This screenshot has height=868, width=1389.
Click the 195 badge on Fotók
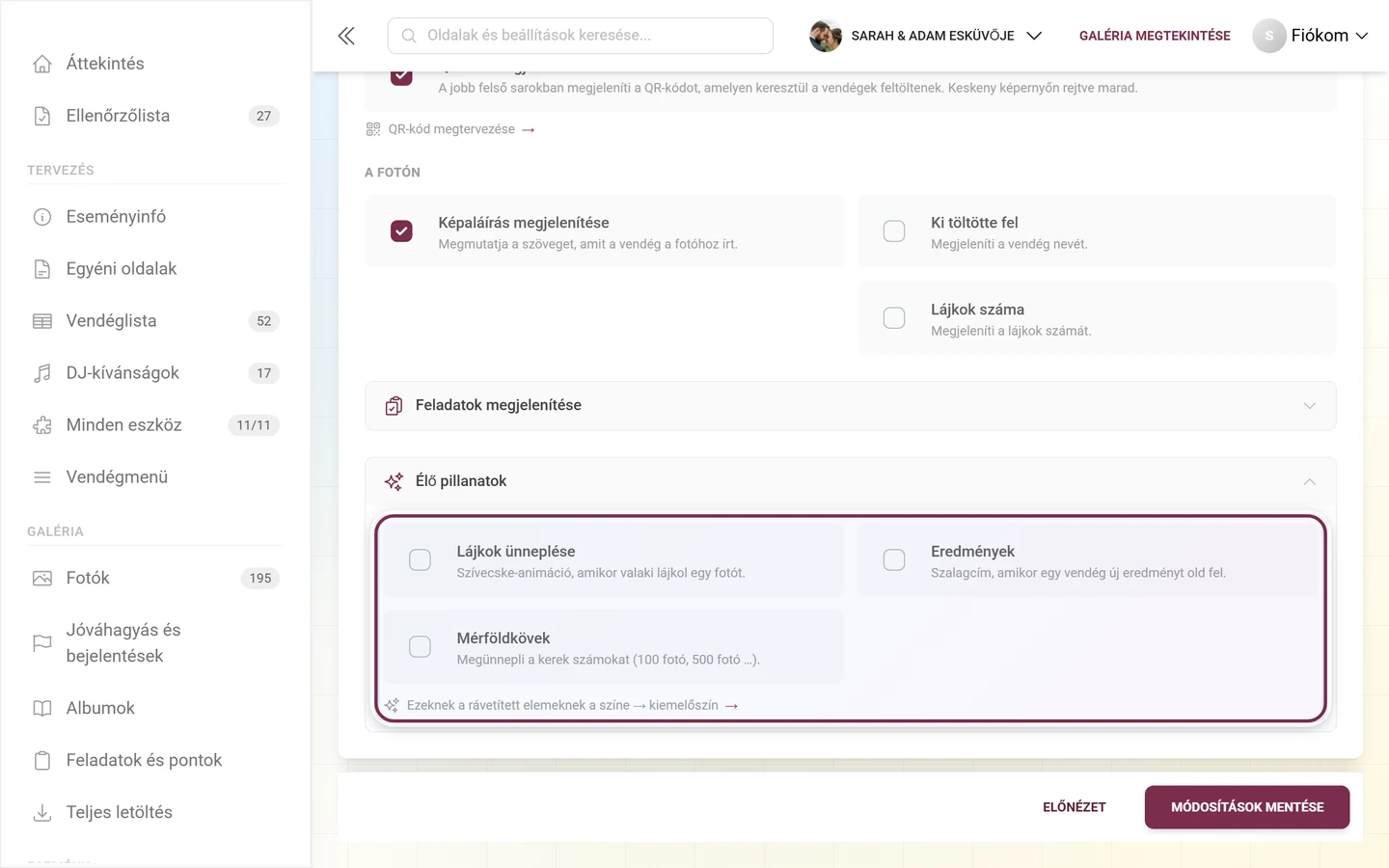pos(260,579)
